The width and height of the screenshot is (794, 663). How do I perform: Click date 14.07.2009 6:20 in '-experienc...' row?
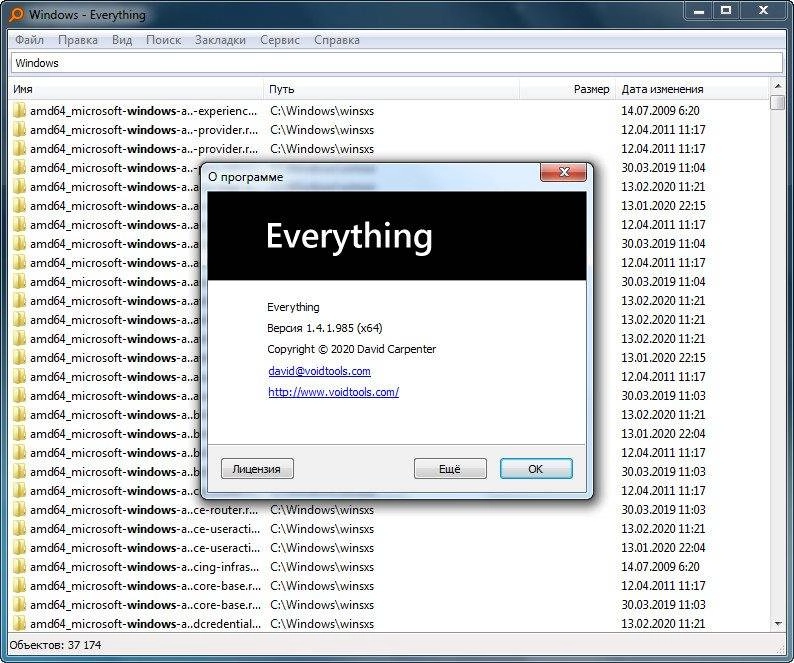point(660,110)
